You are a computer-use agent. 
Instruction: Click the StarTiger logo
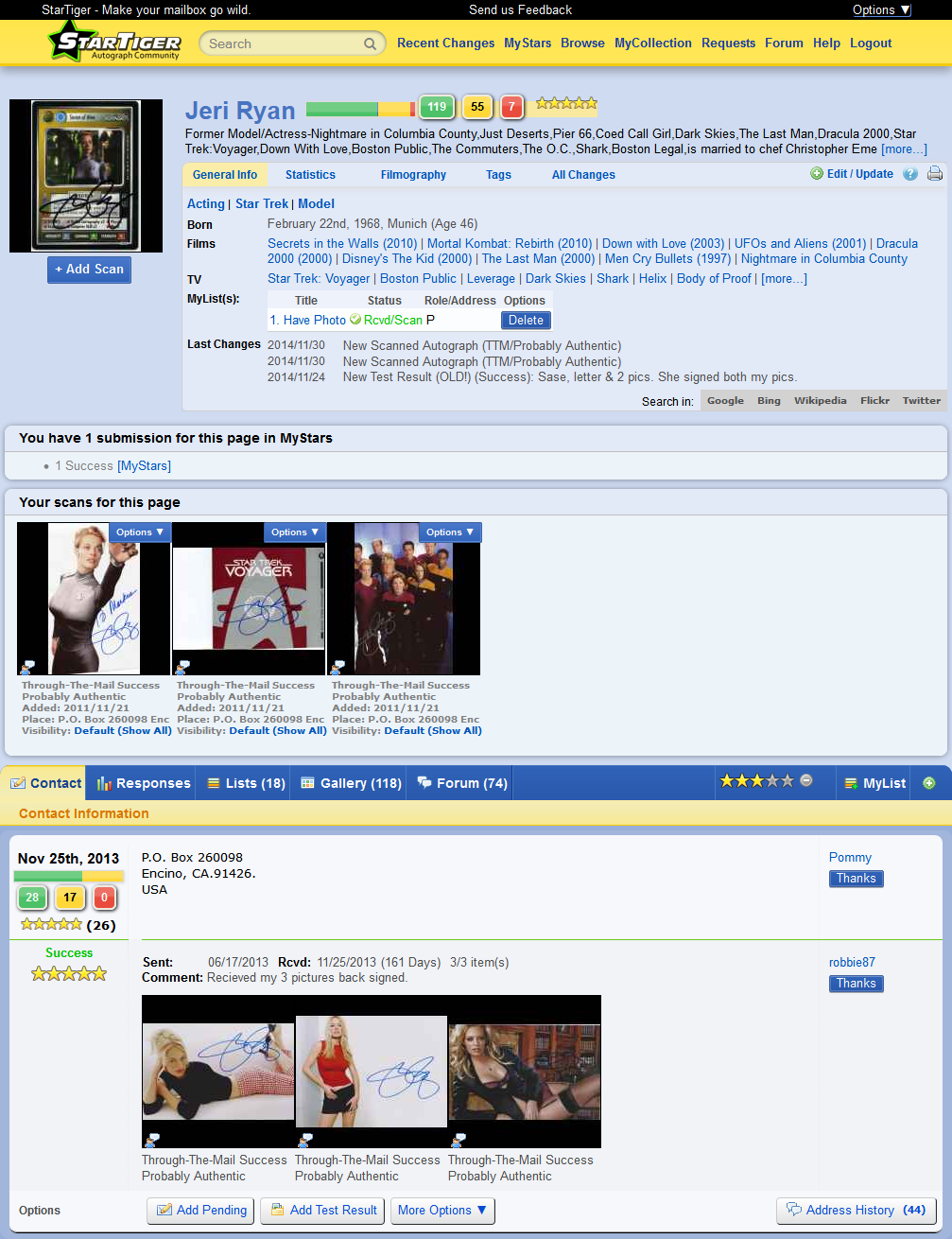click(114, 43)
